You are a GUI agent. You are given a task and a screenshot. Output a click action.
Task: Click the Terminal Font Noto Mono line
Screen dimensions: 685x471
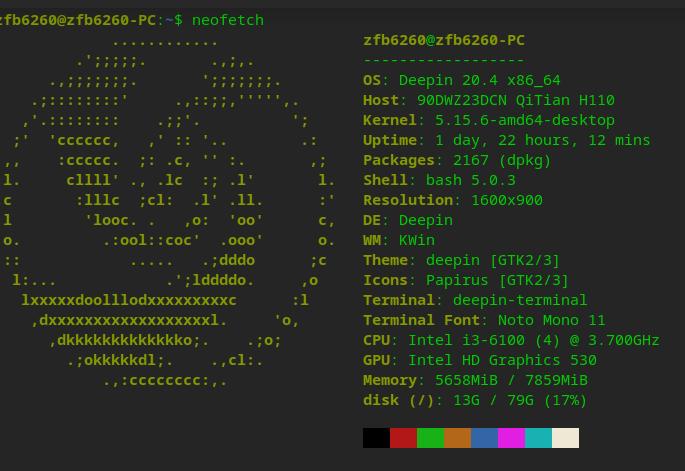484,320
